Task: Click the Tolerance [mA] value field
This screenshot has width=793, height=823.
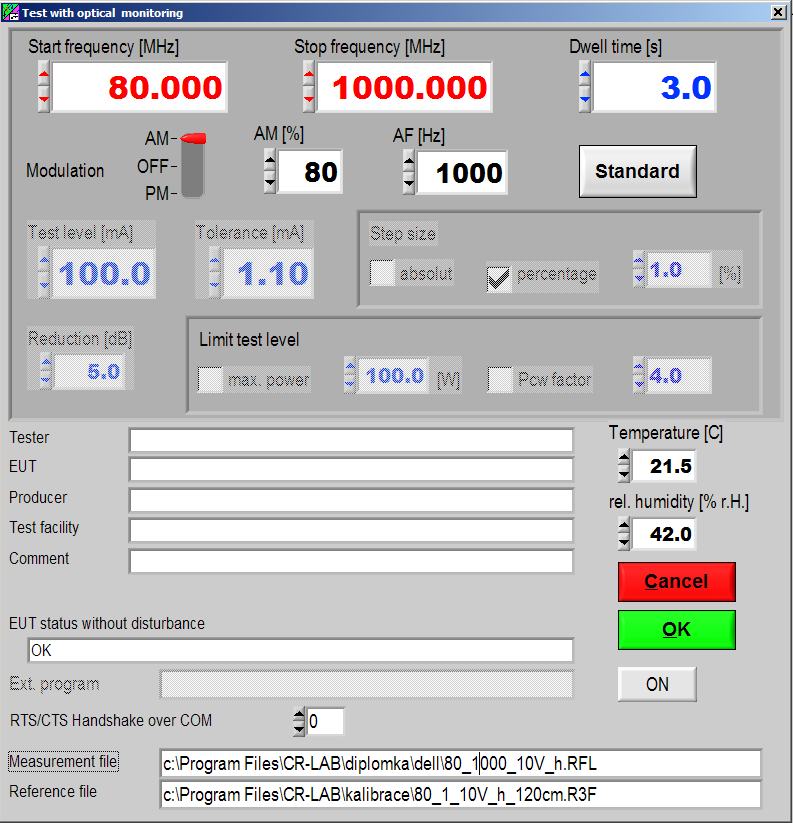Action: click(x=268, y=273)
